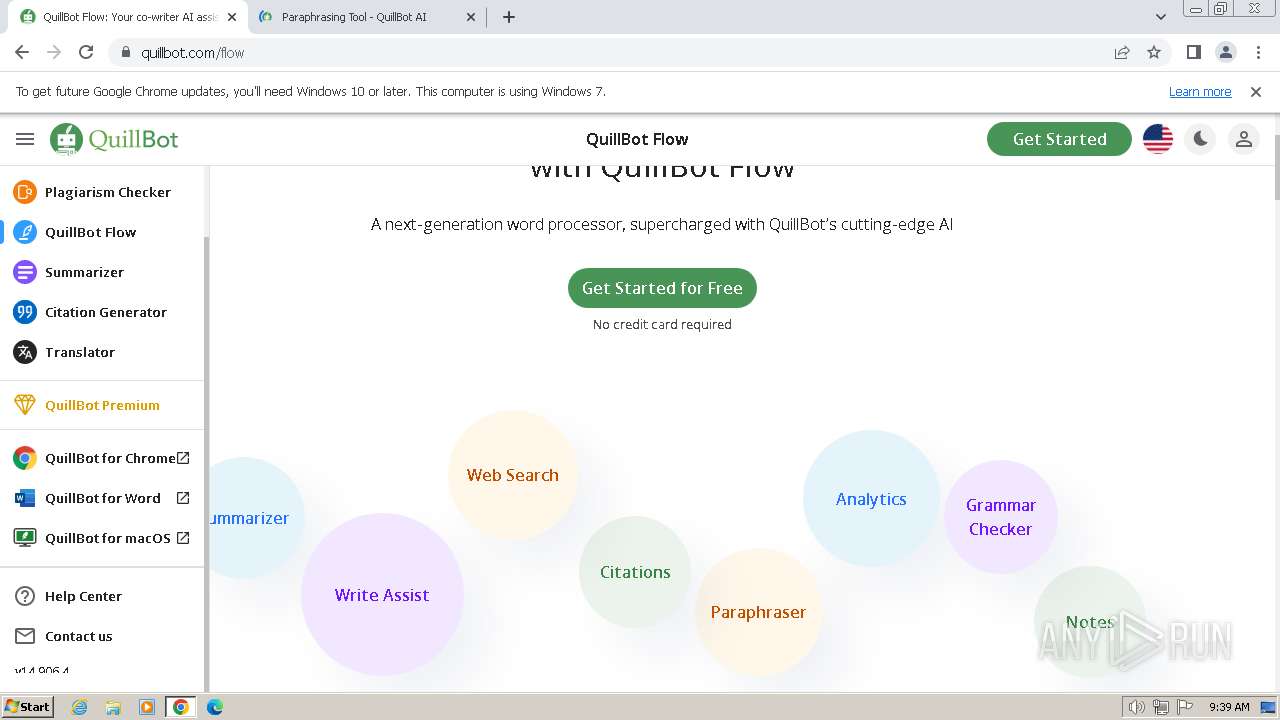Click the external link icon for QuillBot for Chrome
The width and height of the screenshot is (1280, 720).
183,458
